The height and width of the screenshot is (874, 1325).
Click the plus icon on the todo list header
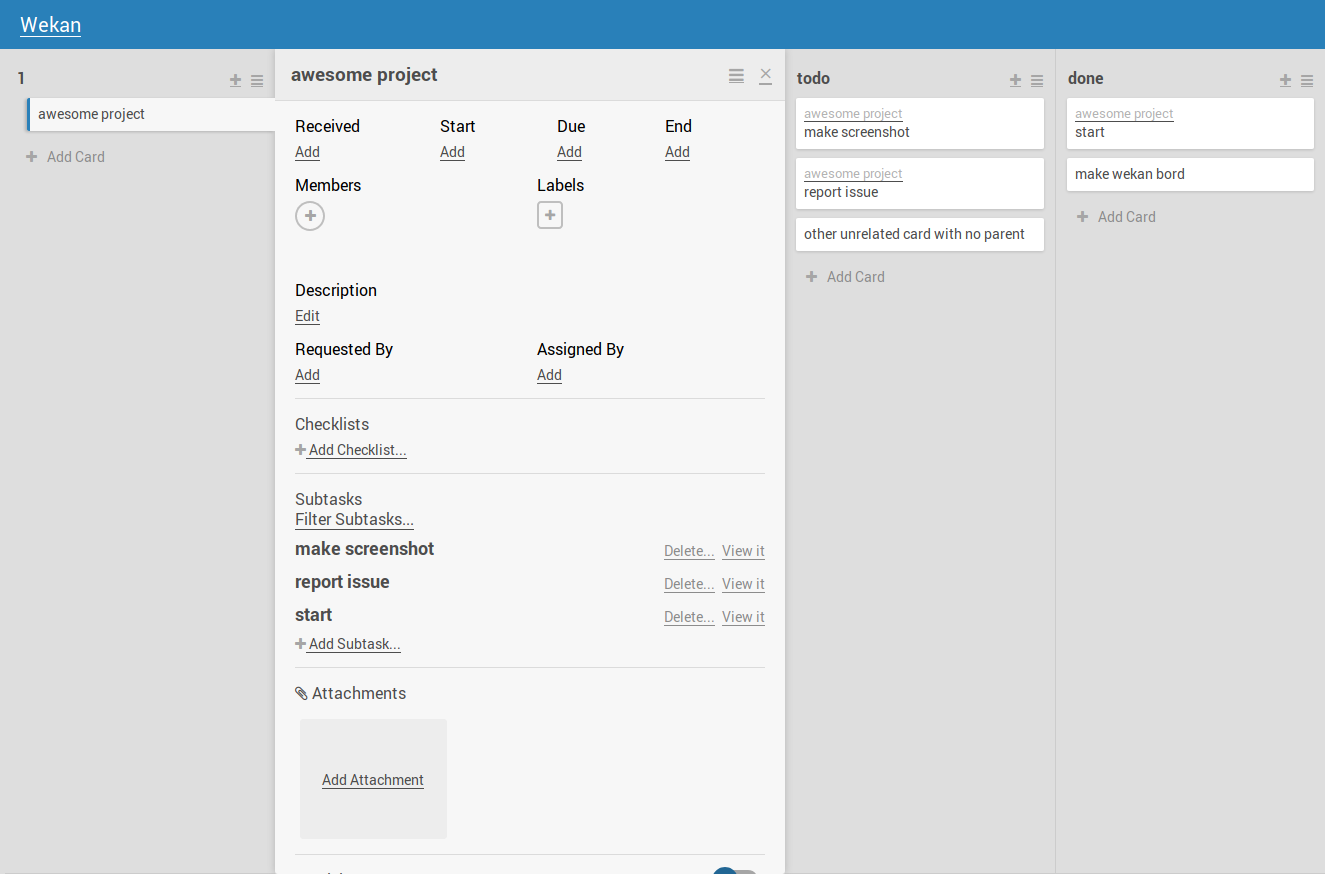[1014, 80]
